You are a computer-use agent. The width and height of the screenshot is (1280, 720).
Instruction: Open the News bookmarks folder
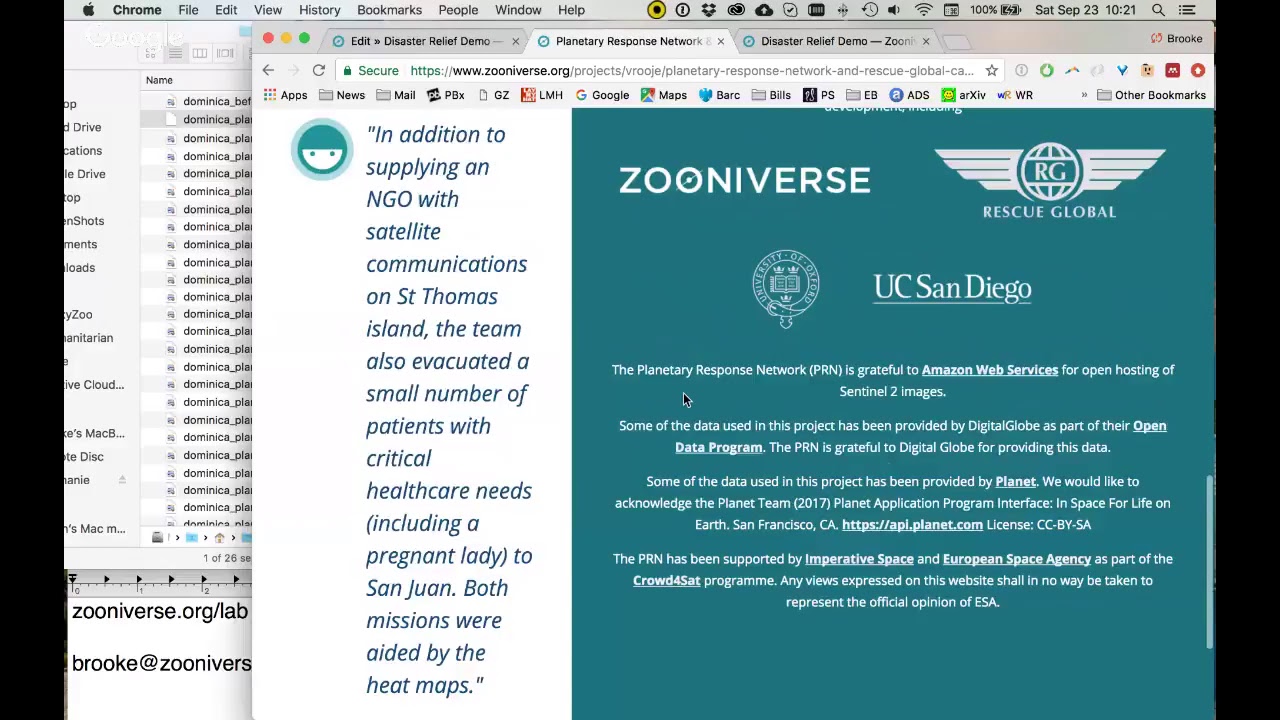point(342,95)
